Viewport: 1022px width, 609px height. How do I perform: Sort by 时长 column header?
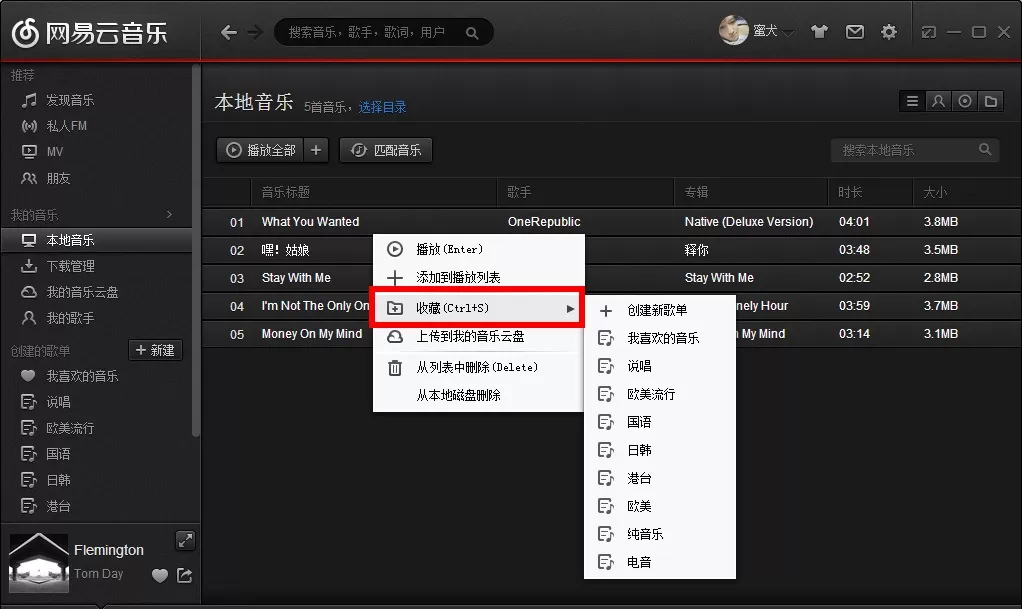point(870,192)
